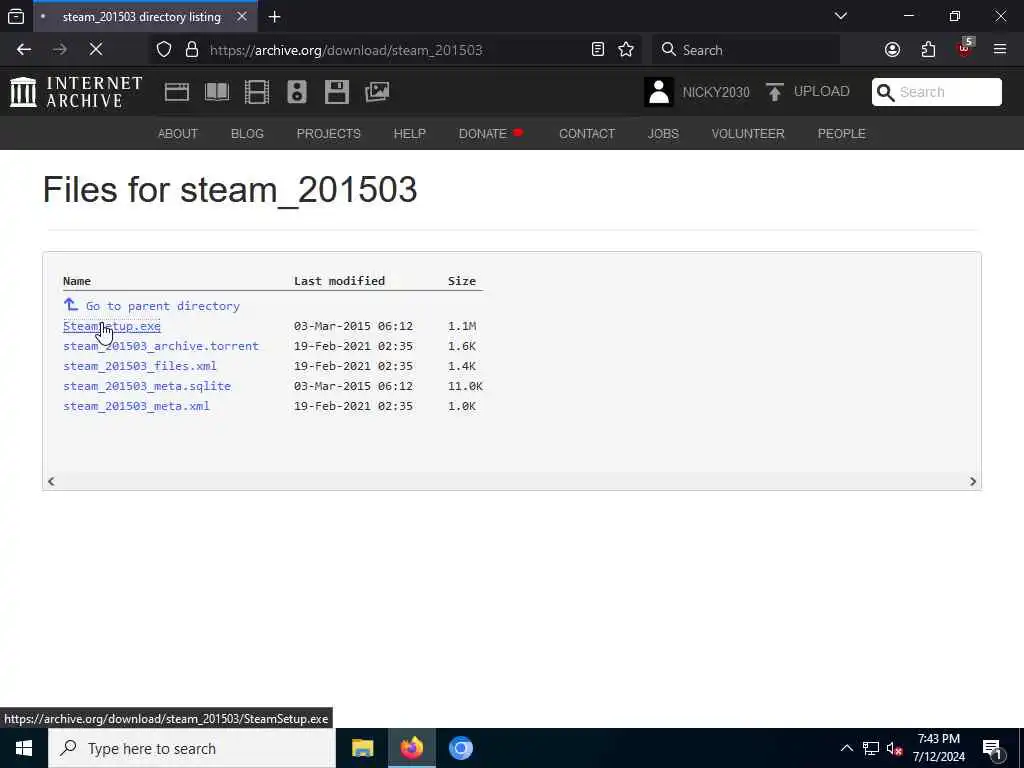This screenshot has width=1024, height=768.
Task: Open the Windows Start menu
Action: point(24,748)
